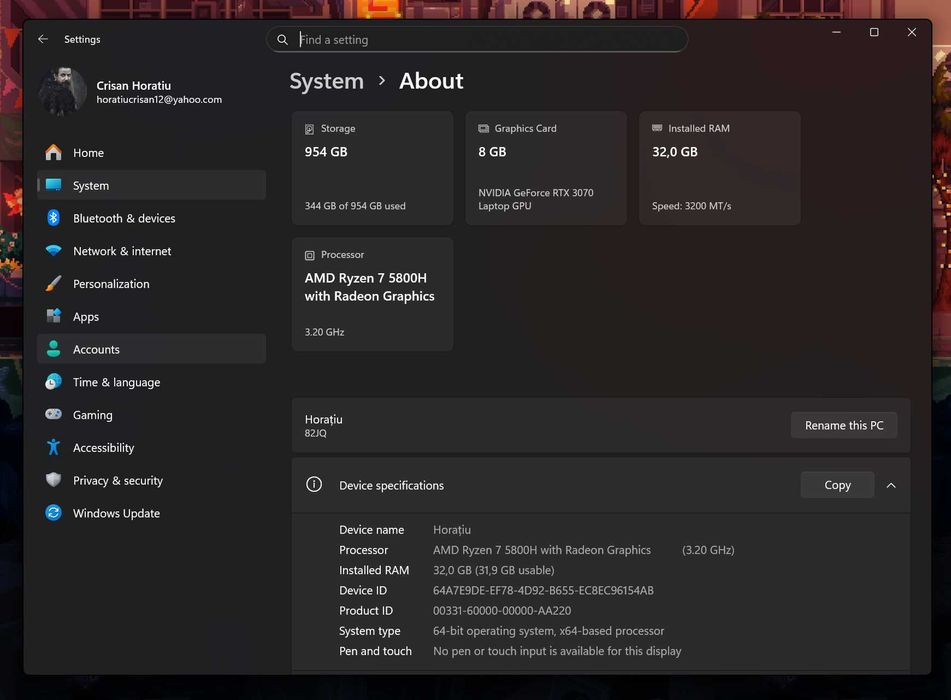The image size is (951, 700).
Task: Click the 32,0 GB (31,9 GB usable) value
Action: 493,570
